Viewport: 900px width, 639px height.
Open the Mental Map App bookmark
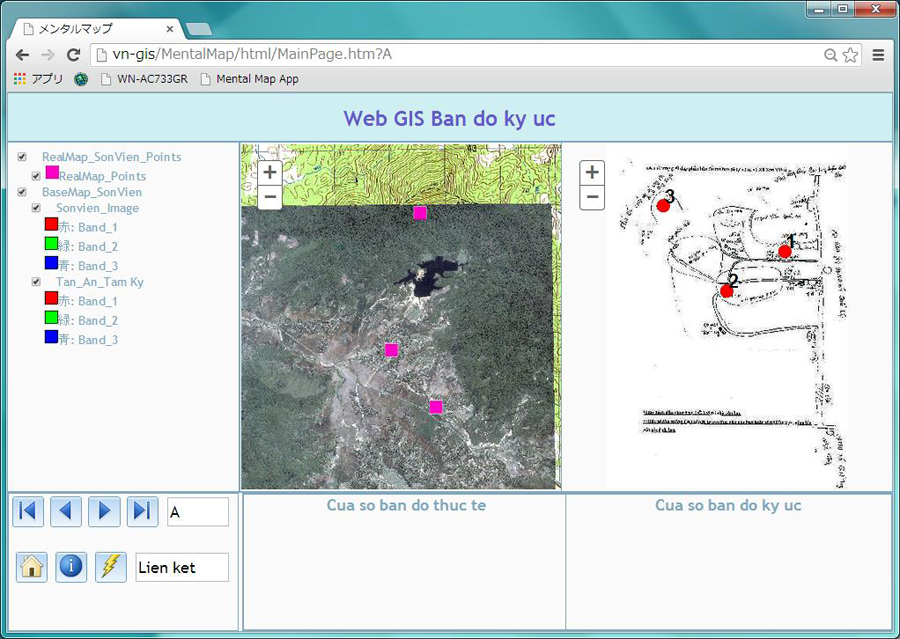[x=249, y=79]
